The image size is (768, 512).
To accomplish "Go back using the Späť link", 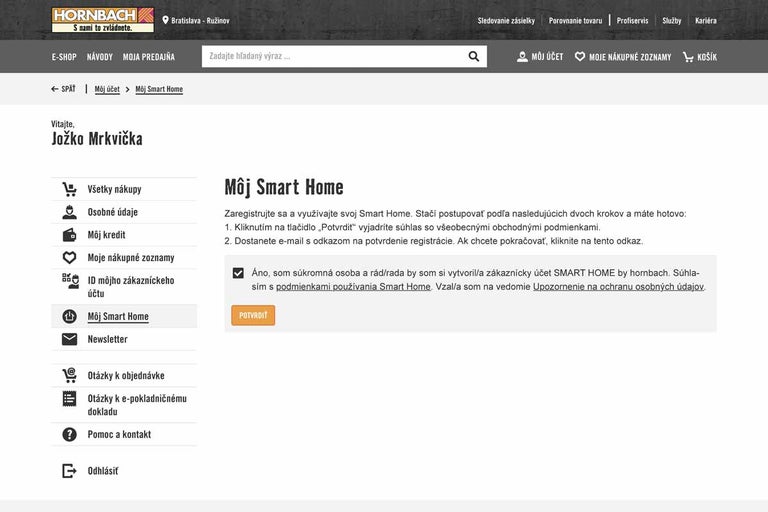I will pos(63,89).
